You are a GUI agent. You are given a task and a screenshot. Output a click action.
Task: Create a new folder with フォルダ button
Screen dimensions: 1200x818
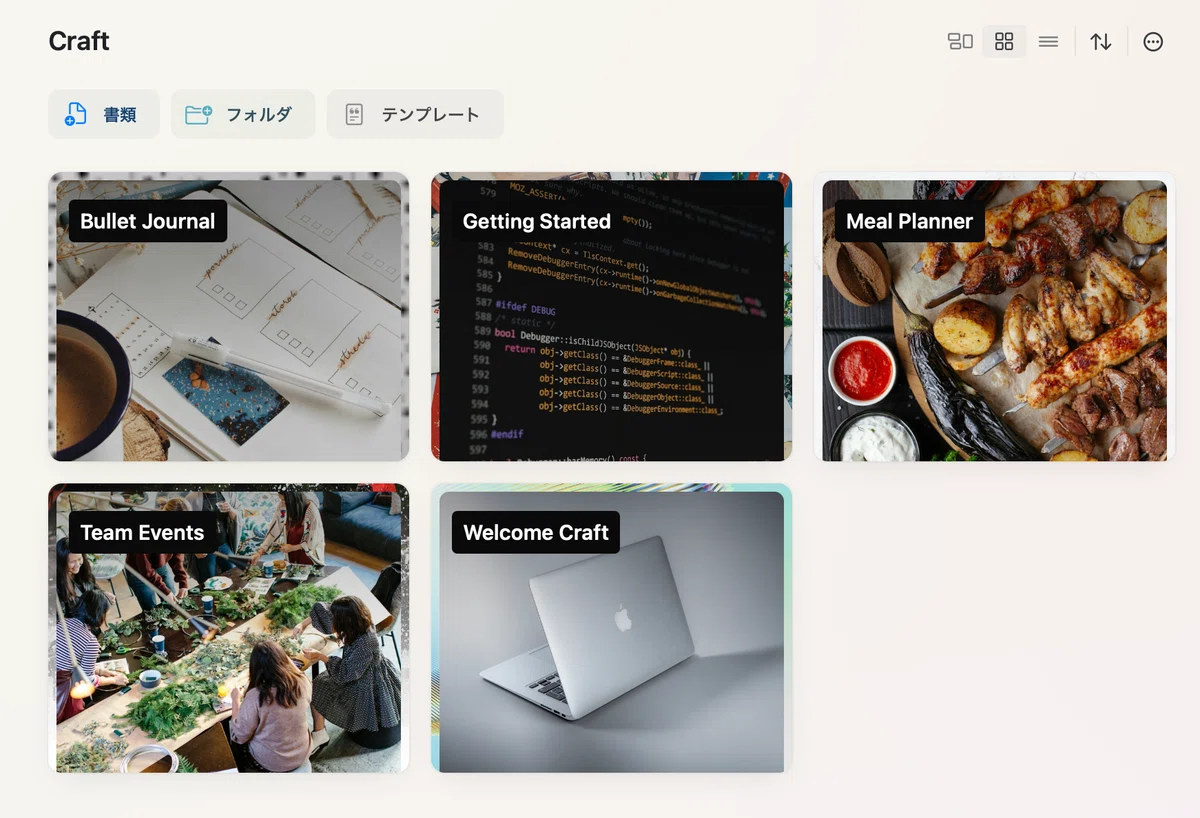click(243, 114)
